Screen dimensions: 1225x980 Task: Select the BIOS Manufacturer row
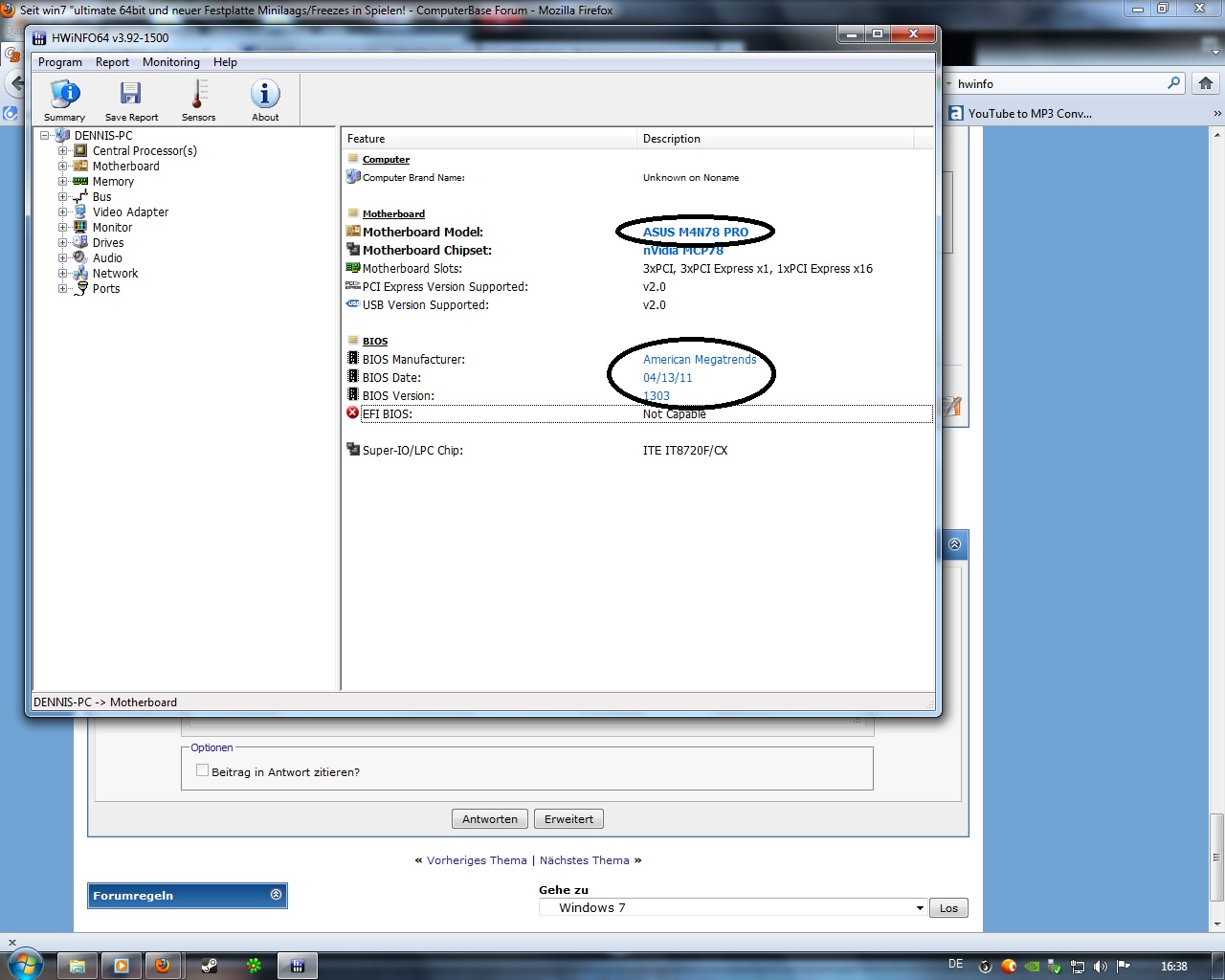point(638,359)
